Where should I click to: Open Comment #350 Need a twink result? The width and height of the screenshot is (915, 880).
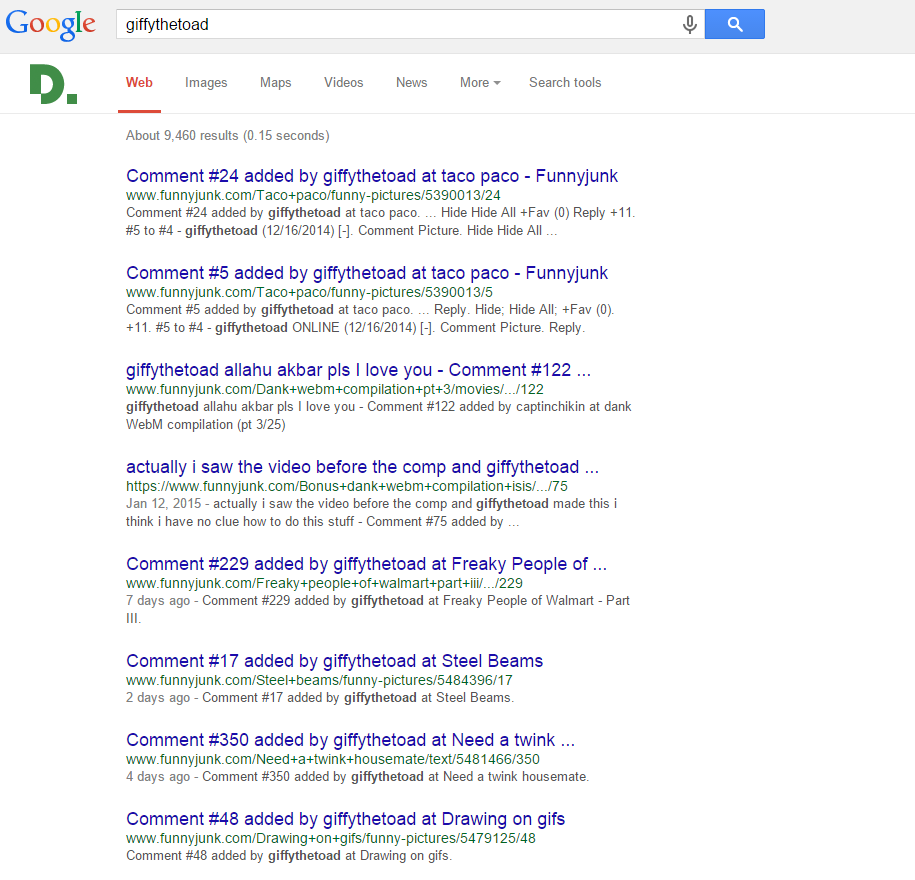(350, 740)
